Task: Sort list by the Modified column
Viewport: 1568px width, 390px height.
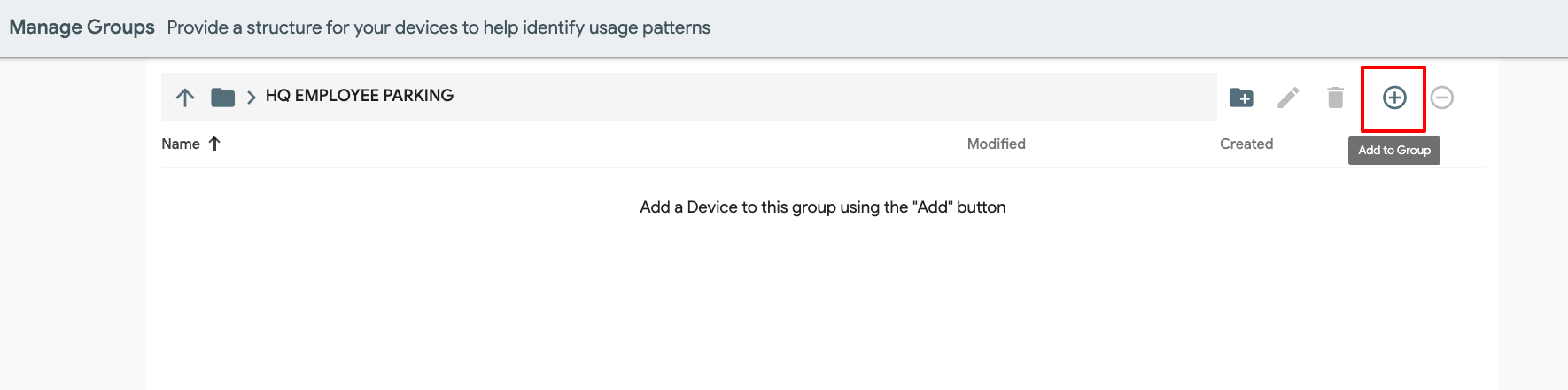Action: [996, 144]
